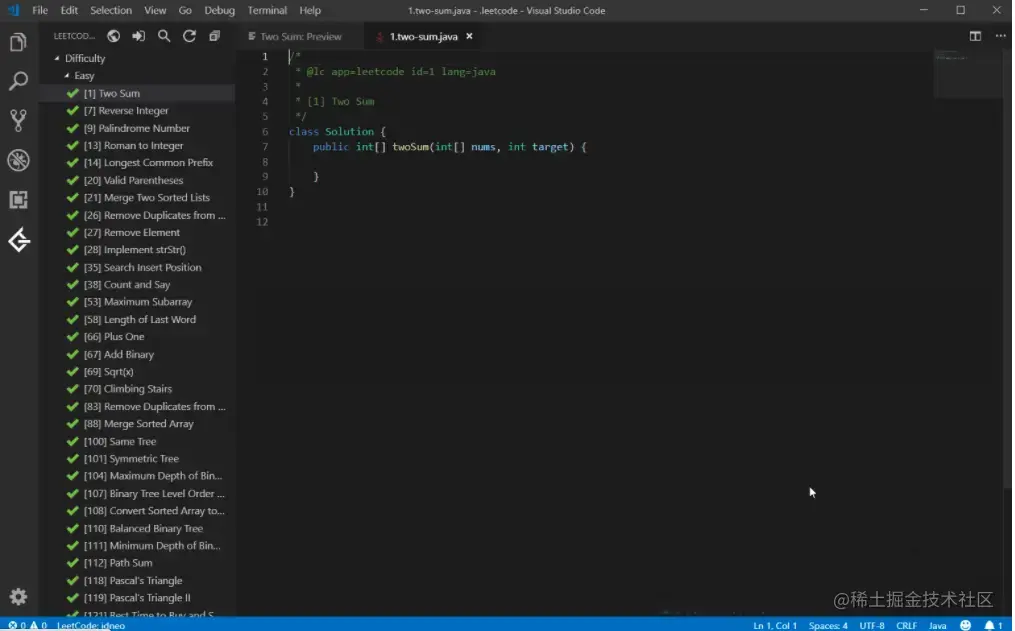Open the editor more actions menu

click(1000, 36)
